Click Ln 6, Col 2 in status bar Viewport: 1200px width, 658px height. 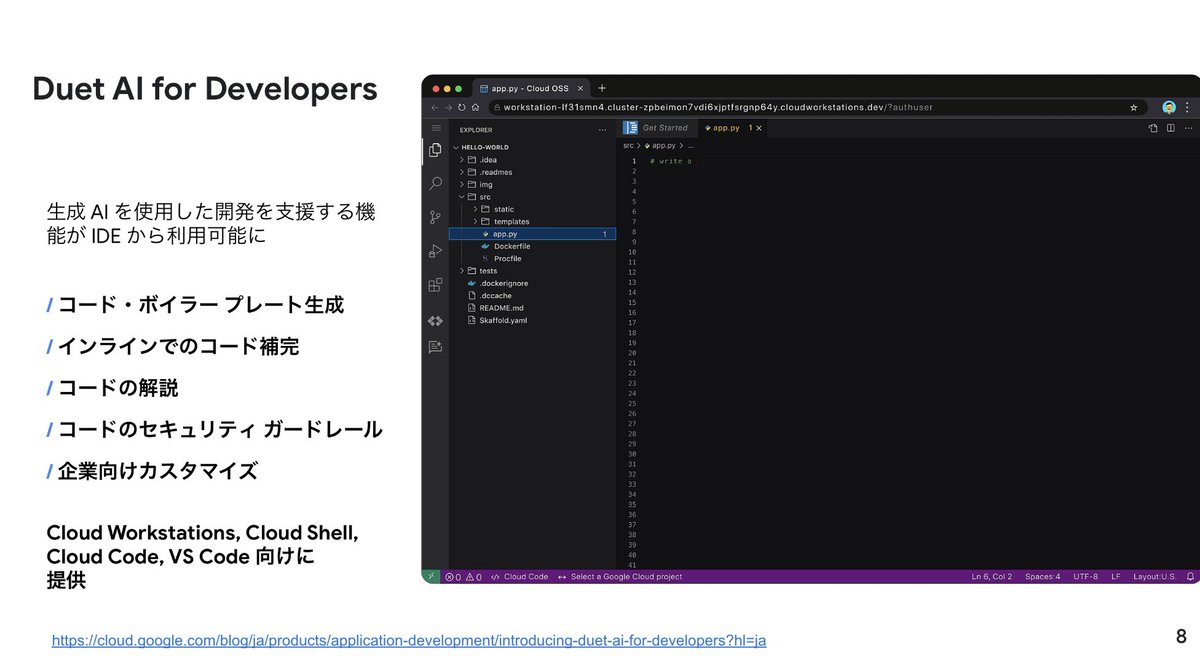pyautogui.click(x=992, y=577)
